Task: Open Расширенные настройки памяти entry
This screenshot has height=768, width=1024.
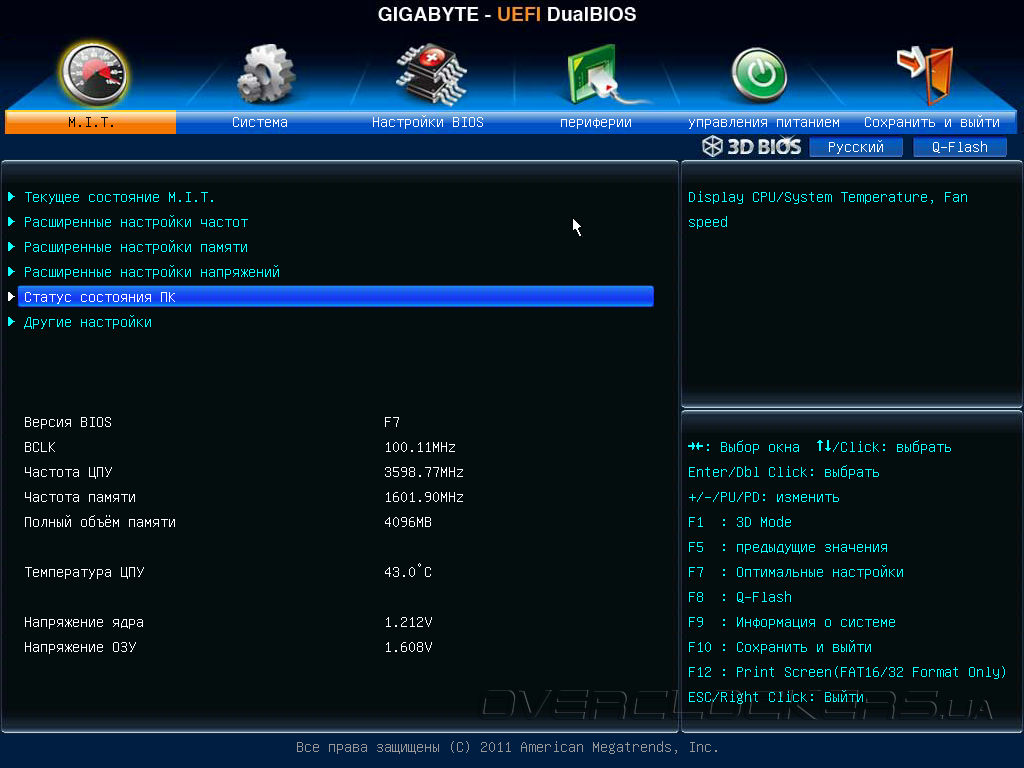Action: click(136, 247)
